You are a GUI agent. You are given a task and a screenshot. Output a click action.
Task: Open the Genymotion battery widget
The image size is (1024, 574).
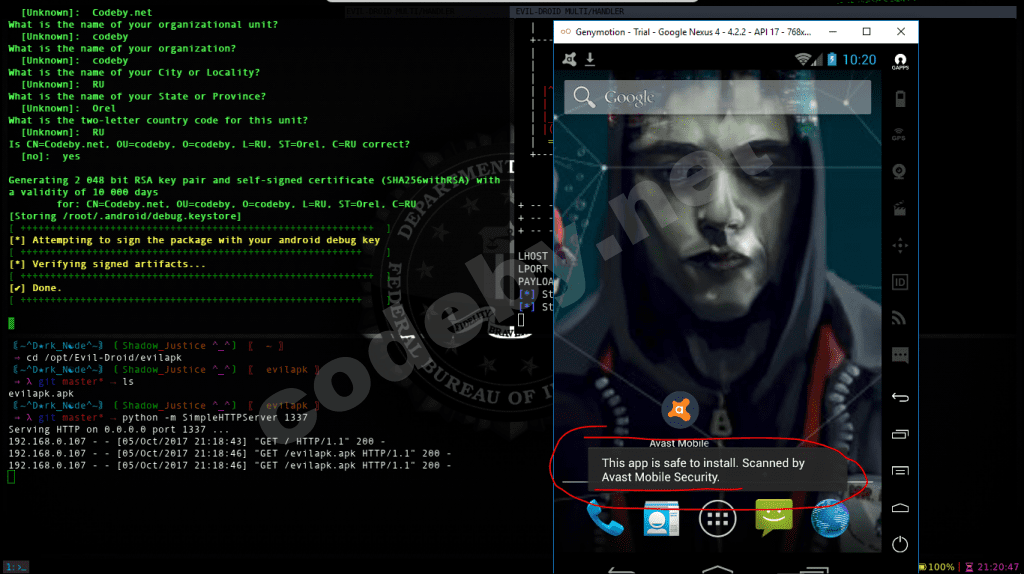click(x=900, y=99)
